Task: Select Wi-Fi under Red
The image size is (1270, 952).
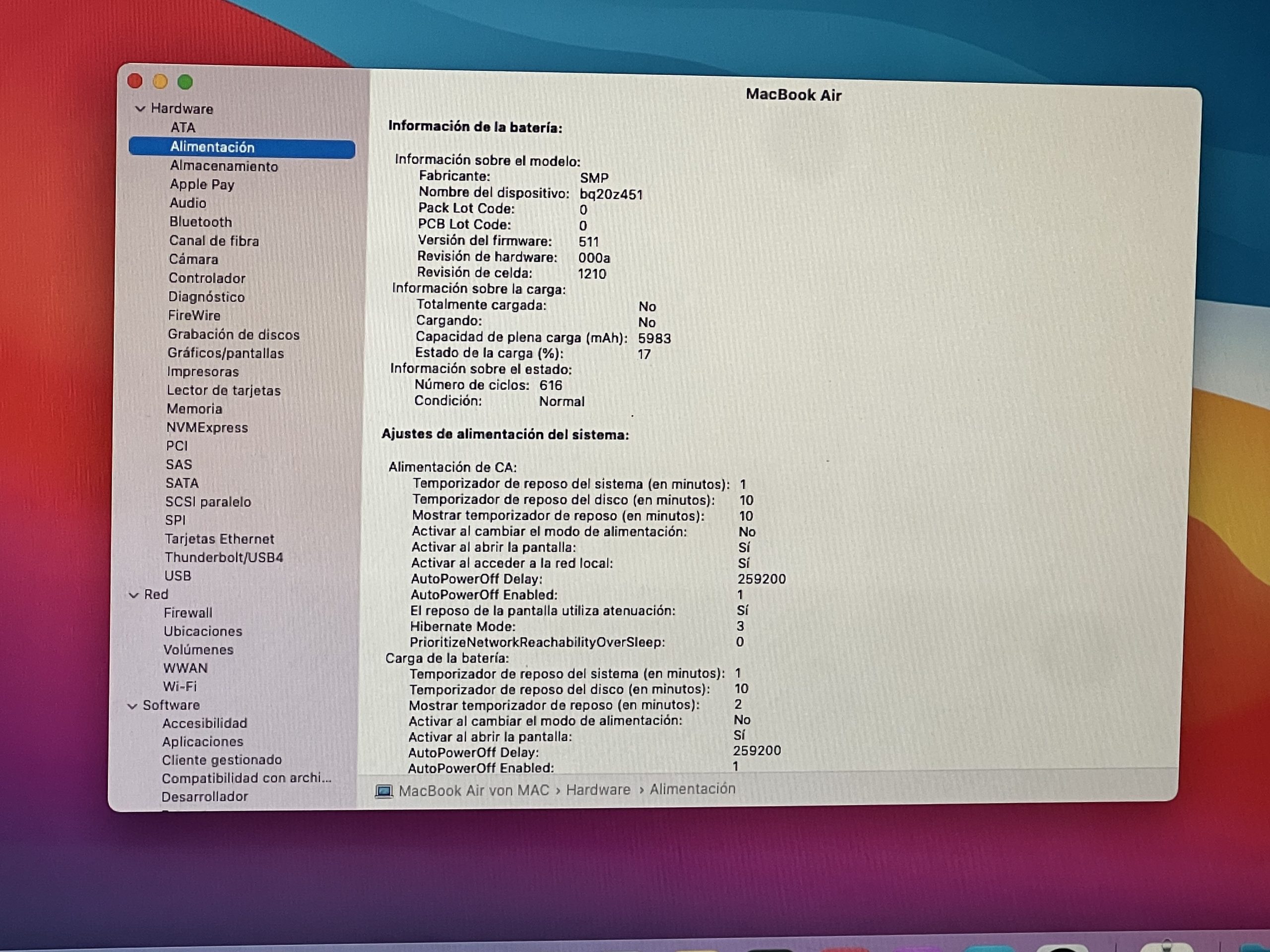Action: (179, 686)
